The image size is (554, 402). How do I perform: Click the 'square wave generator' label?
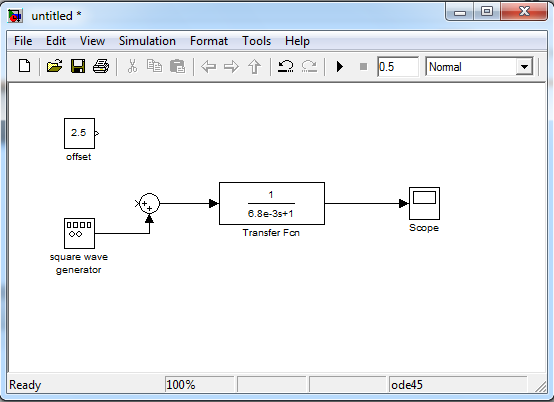(78, 263)
